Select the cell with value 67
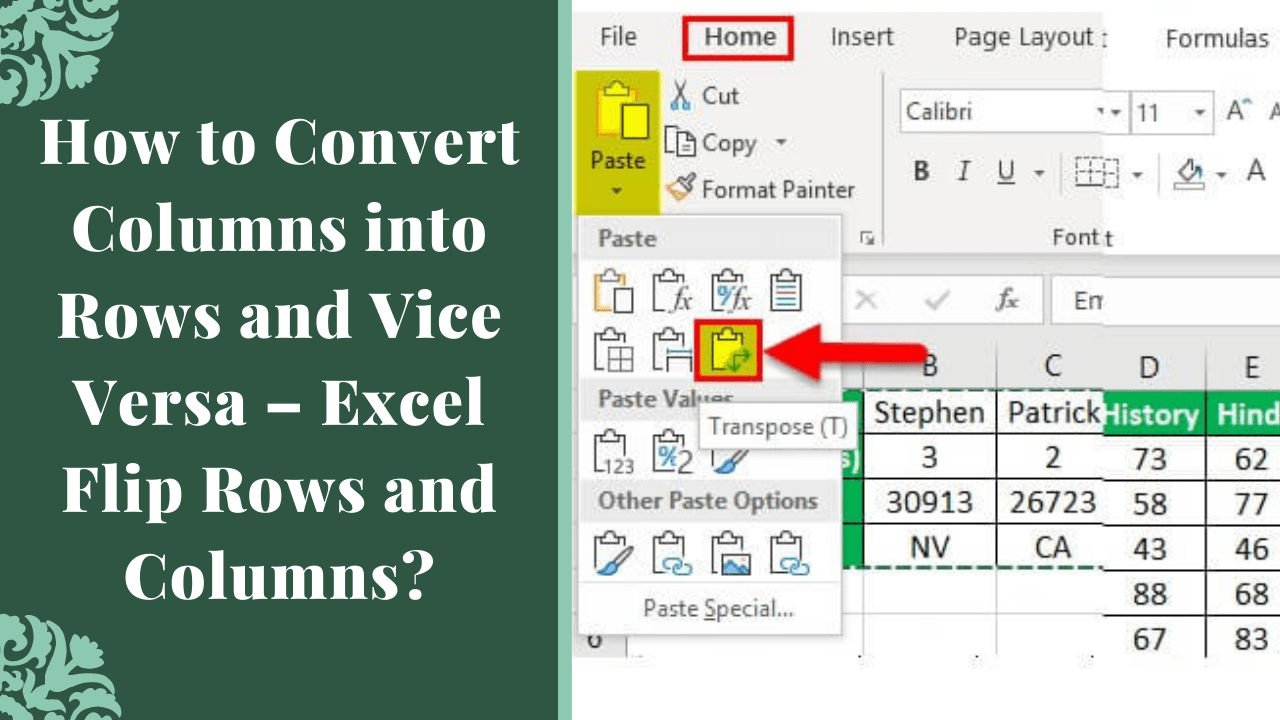This screenshot has height=720, width=1280. click(x=1154, y=638)
